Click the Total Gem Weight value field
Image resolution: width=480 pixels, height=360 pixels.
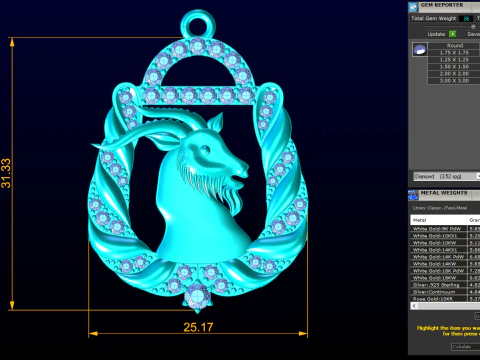coord(466,19)
